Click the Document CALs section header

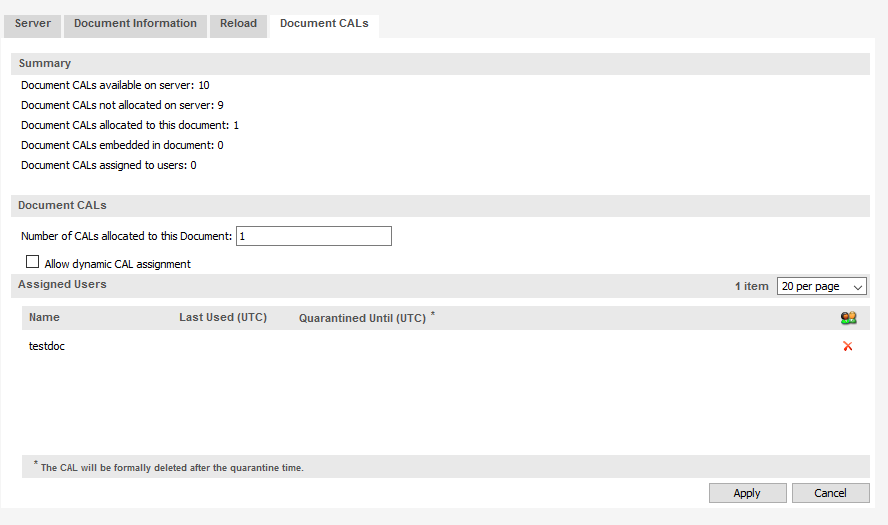click(x=62, y=206)
